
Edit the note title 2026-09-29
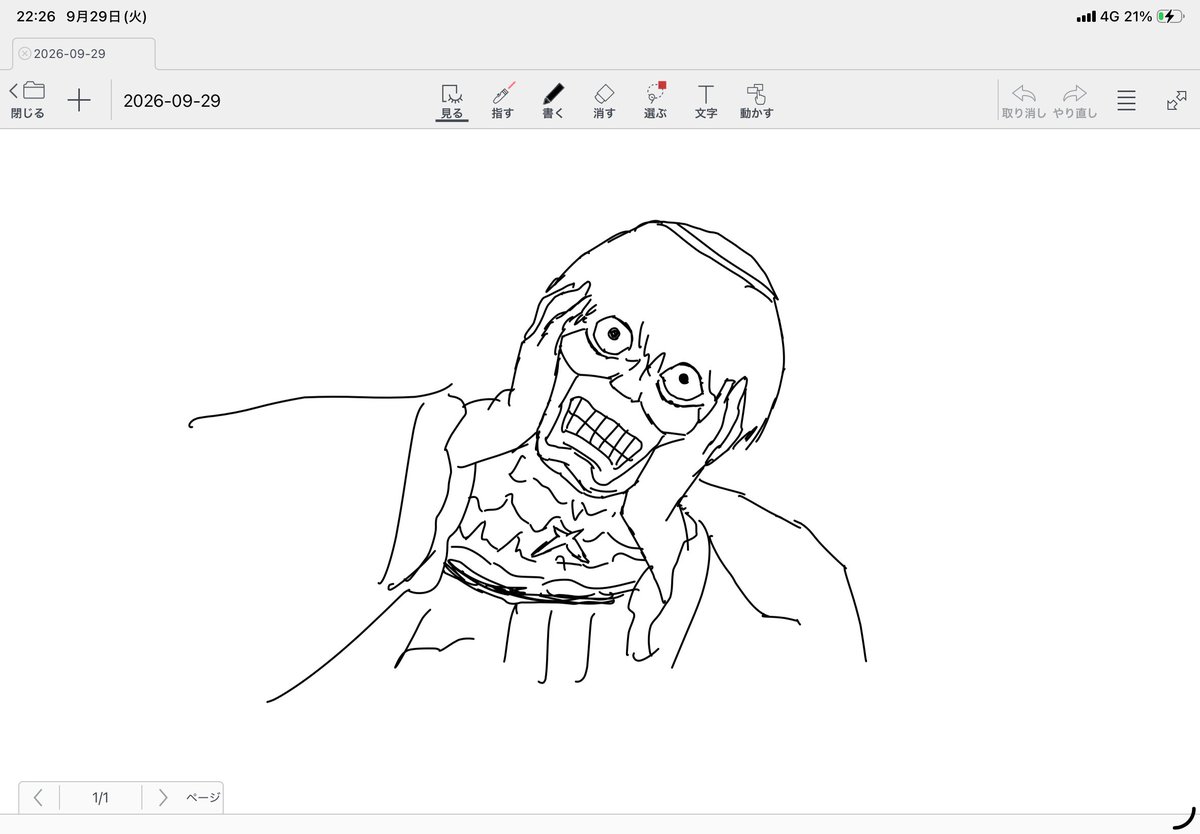tap(172, 101)
